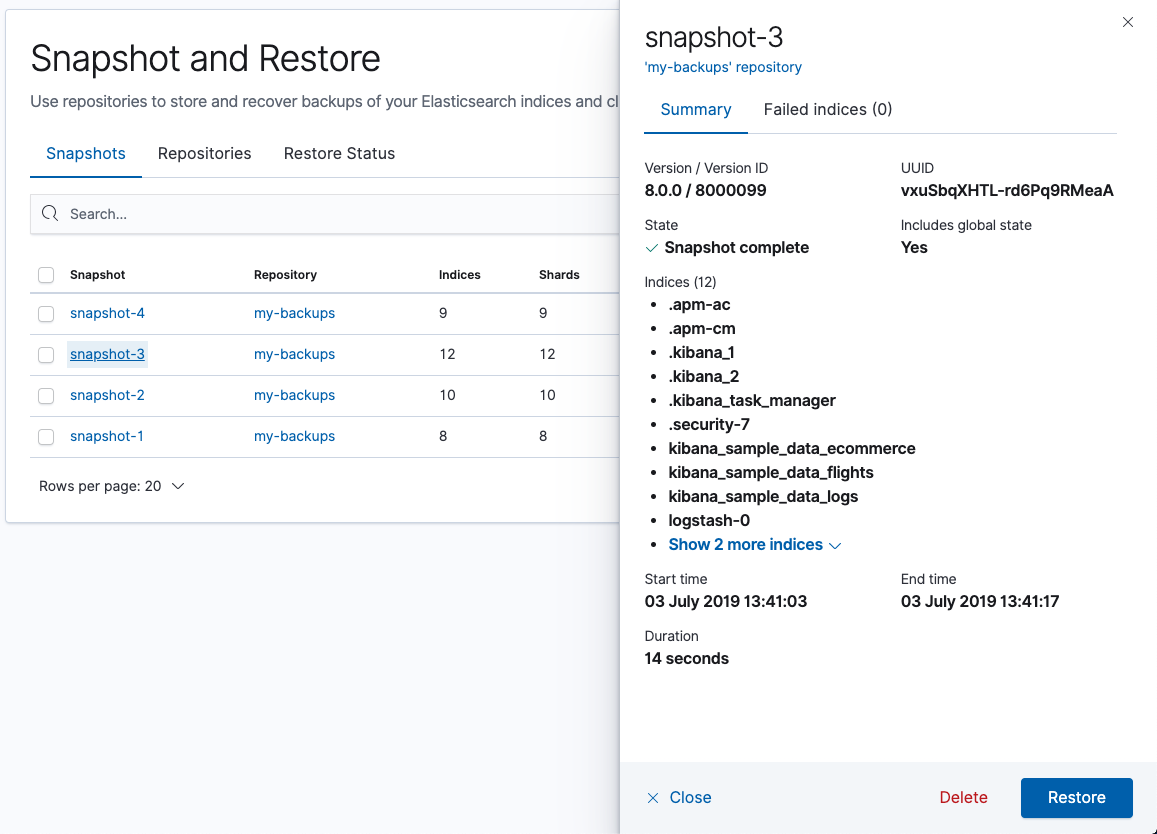Viewport: 1157px width, 834px height.
Task: View the Failed indices tab
Action: [827, 109]
